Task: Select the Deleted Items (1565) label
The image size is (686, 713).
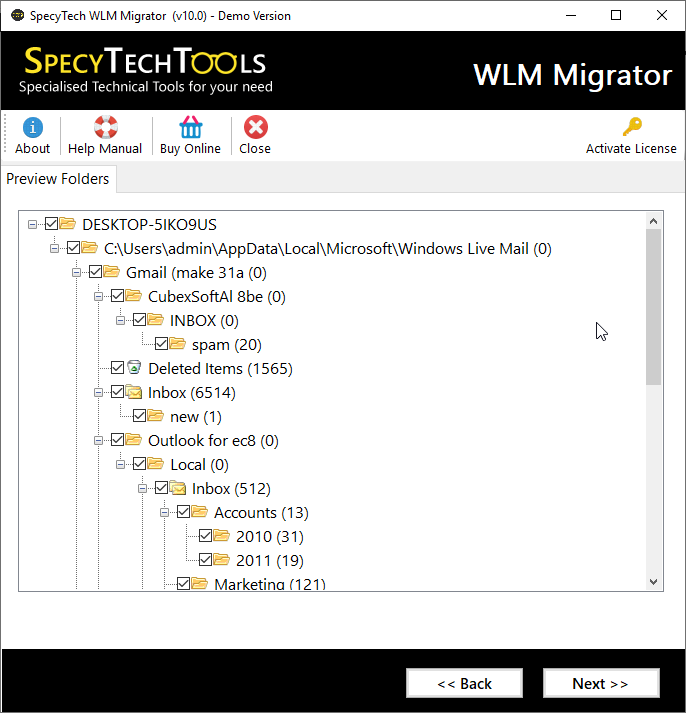Action: pyautogui.click(x=220, y=368)
